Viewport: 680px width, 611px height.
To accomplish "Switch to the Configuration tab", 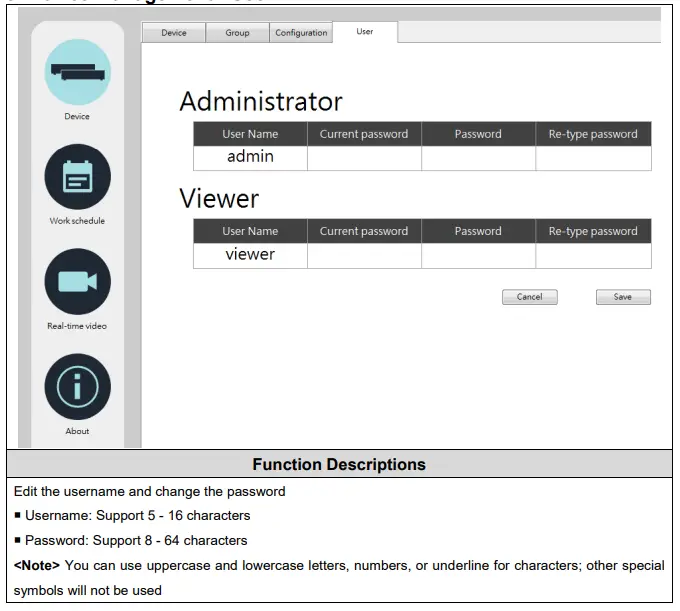I will tap(301, 33).
